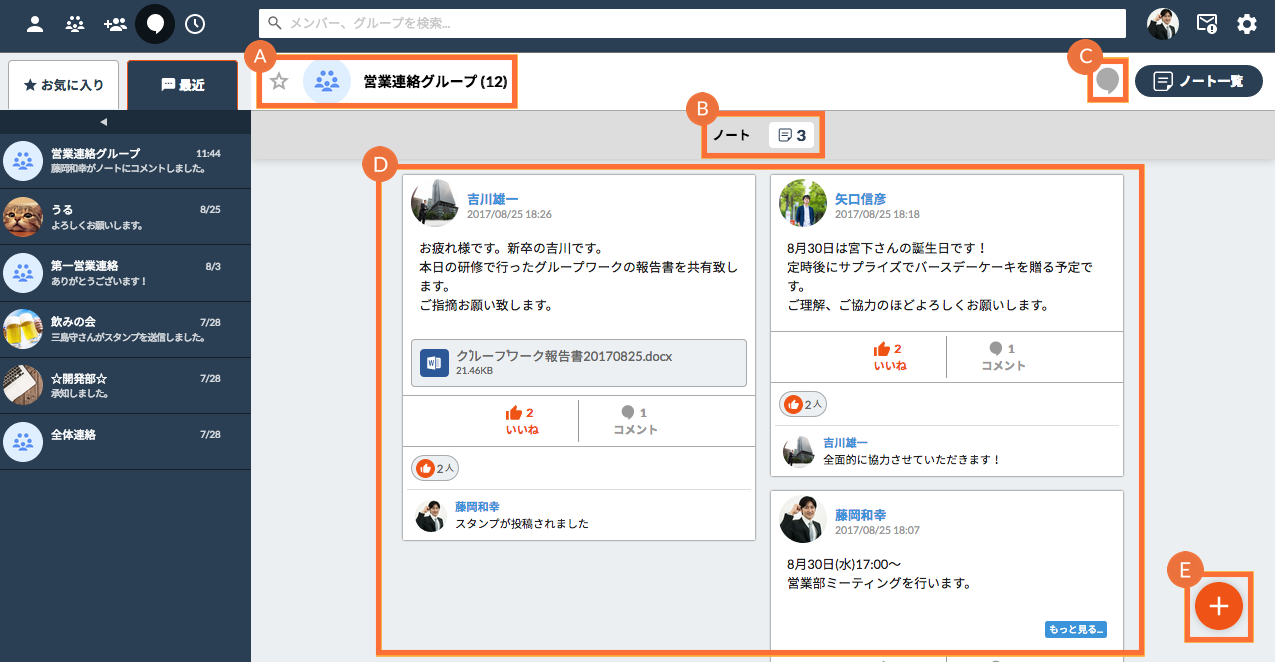Collapse sidebar with the small triangle arrow
Image resolution: width=1275 pixels, height=662 pixels.
(103, 122)
